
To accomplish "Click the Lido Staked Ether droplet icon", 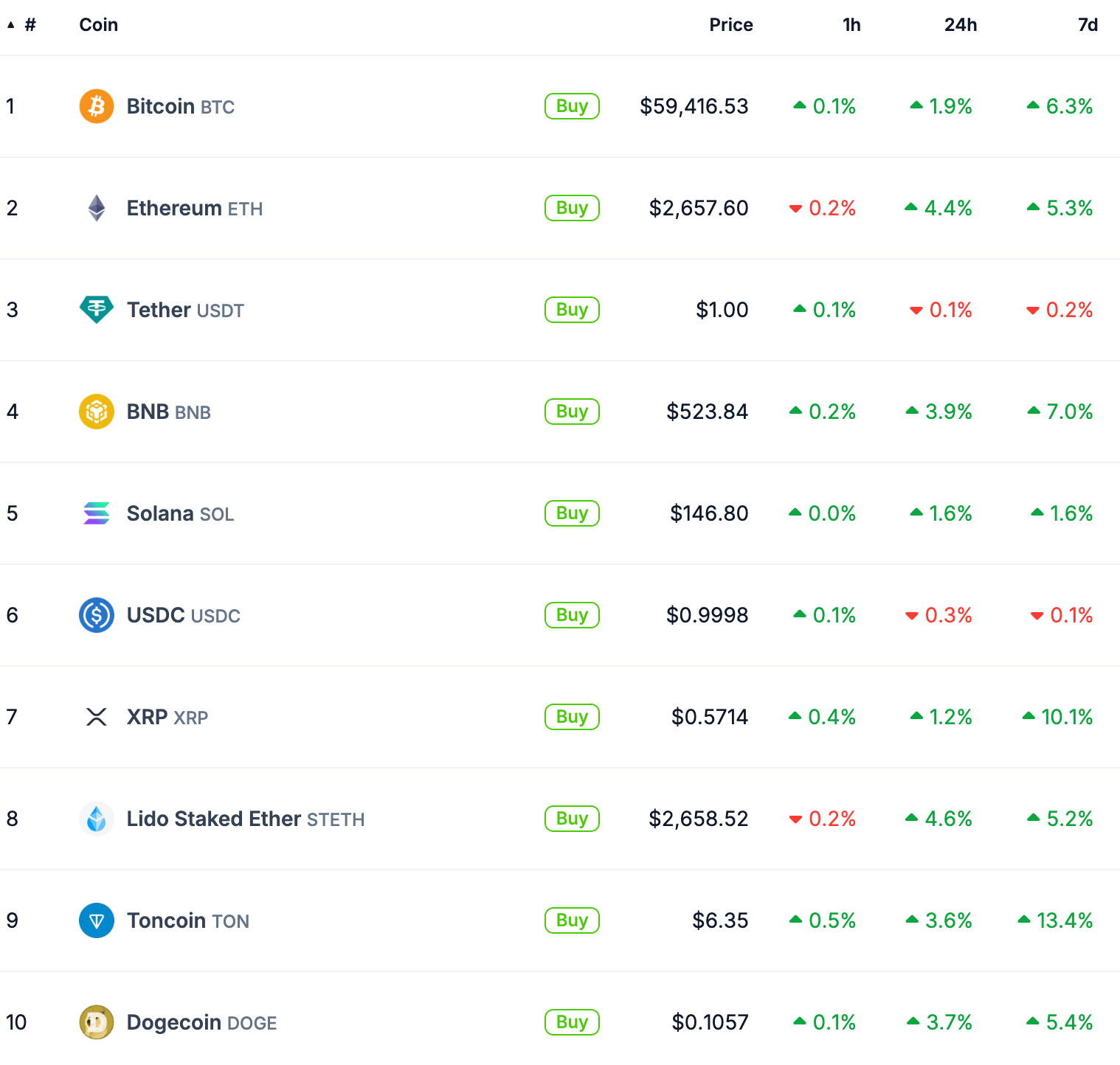I will (96, 818).
